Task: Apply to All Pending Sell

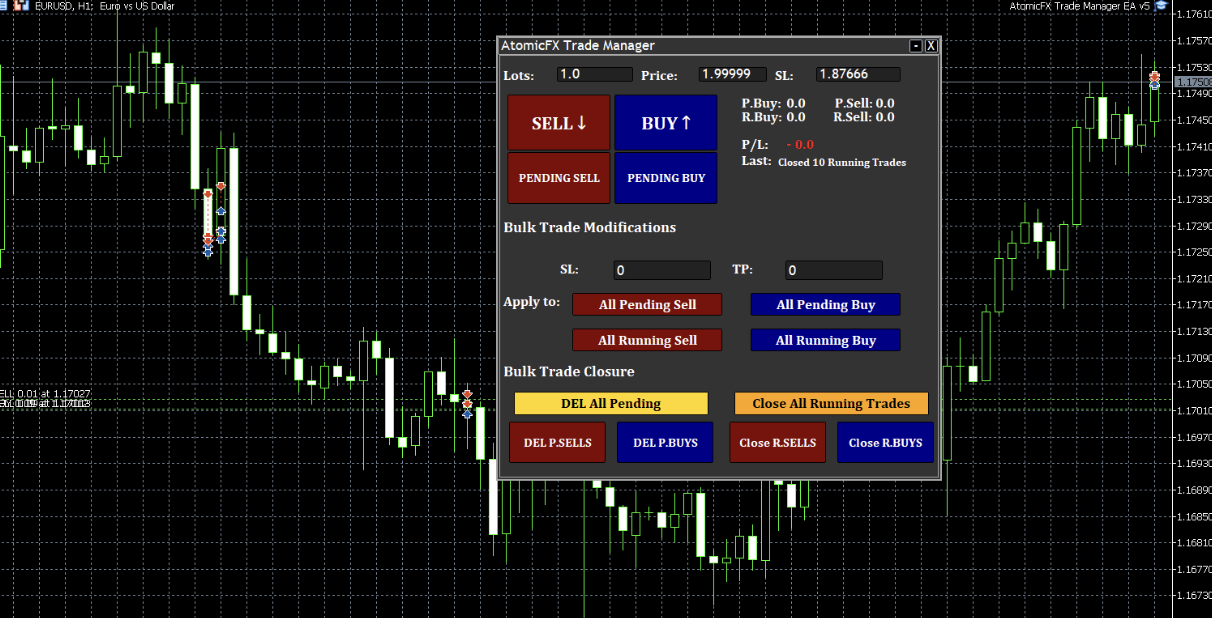Action: point(647,304)
